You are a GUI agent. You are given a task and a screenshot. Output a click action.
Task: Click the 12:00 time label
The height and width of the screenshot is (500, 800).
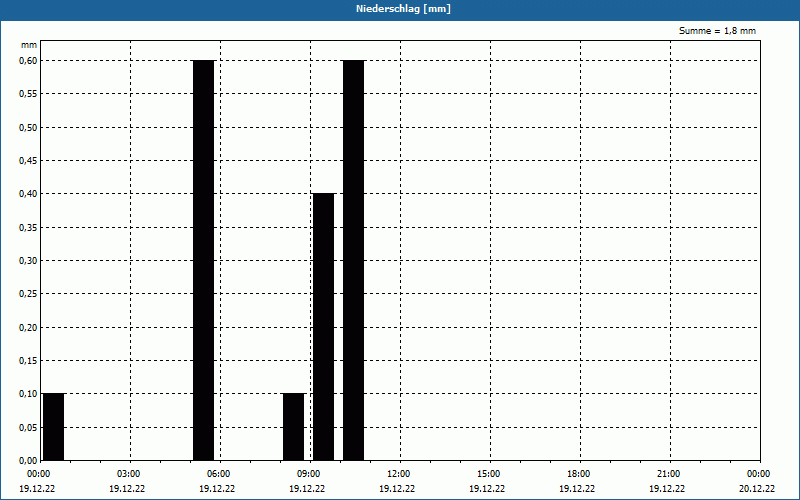[x=399, y=474]
